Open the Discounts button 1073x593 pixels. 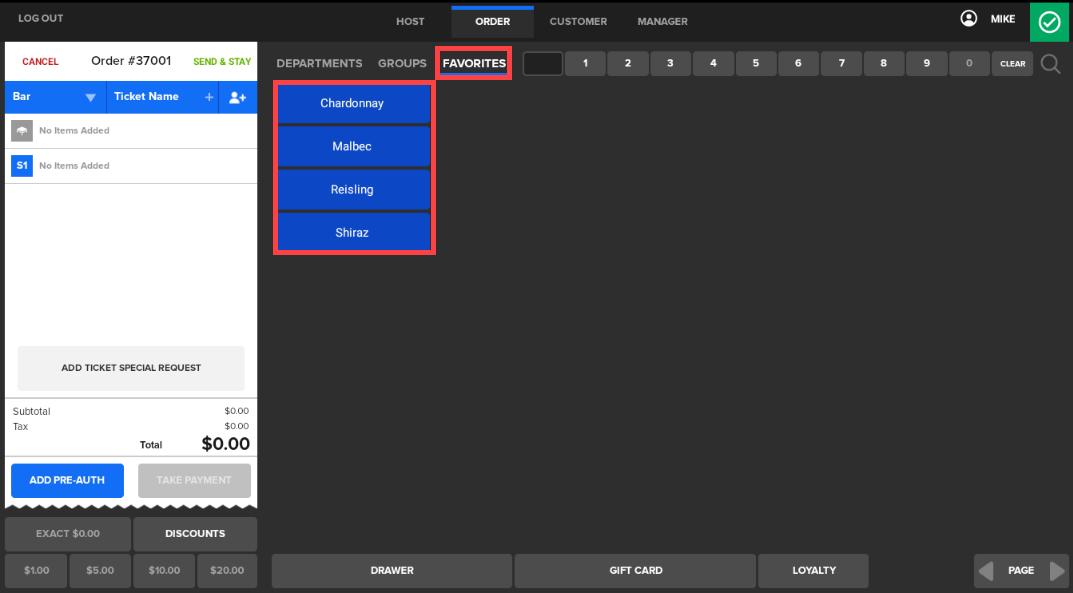click(195, 534)
